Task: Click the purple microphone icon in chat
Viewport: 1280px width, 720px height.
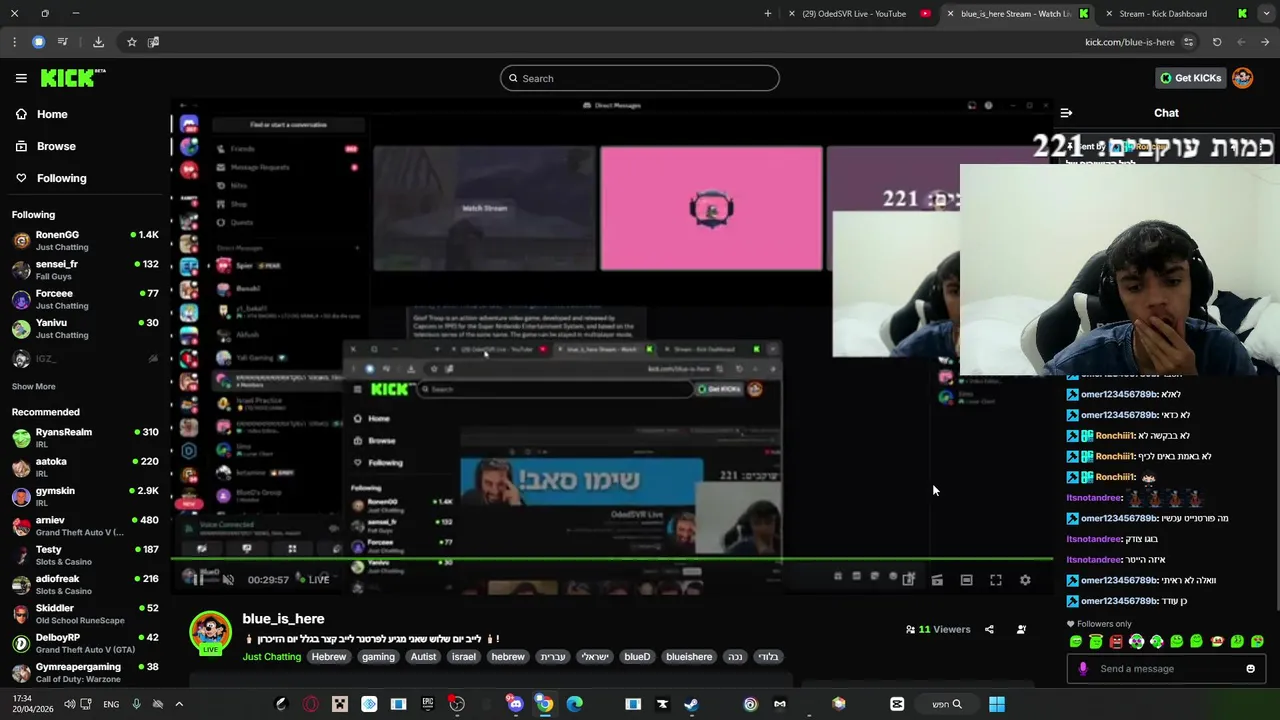Action: point(1082,669)
